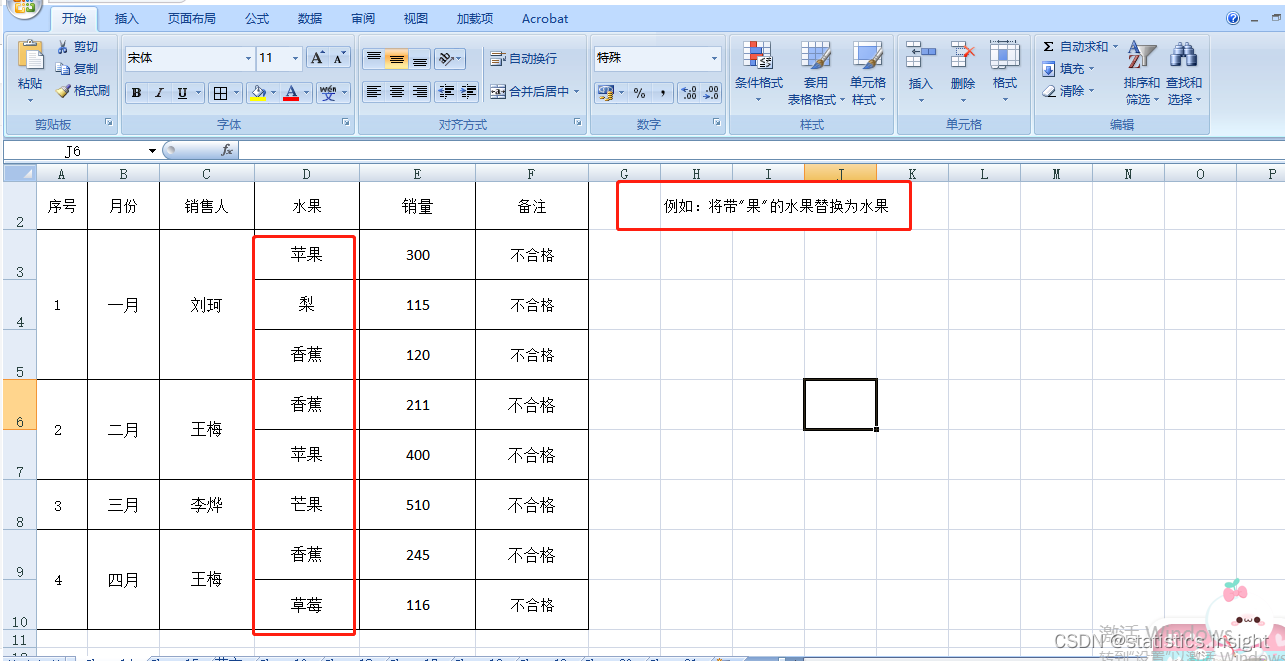
Task: Click the percent style % icon
Action: point(641,92)
